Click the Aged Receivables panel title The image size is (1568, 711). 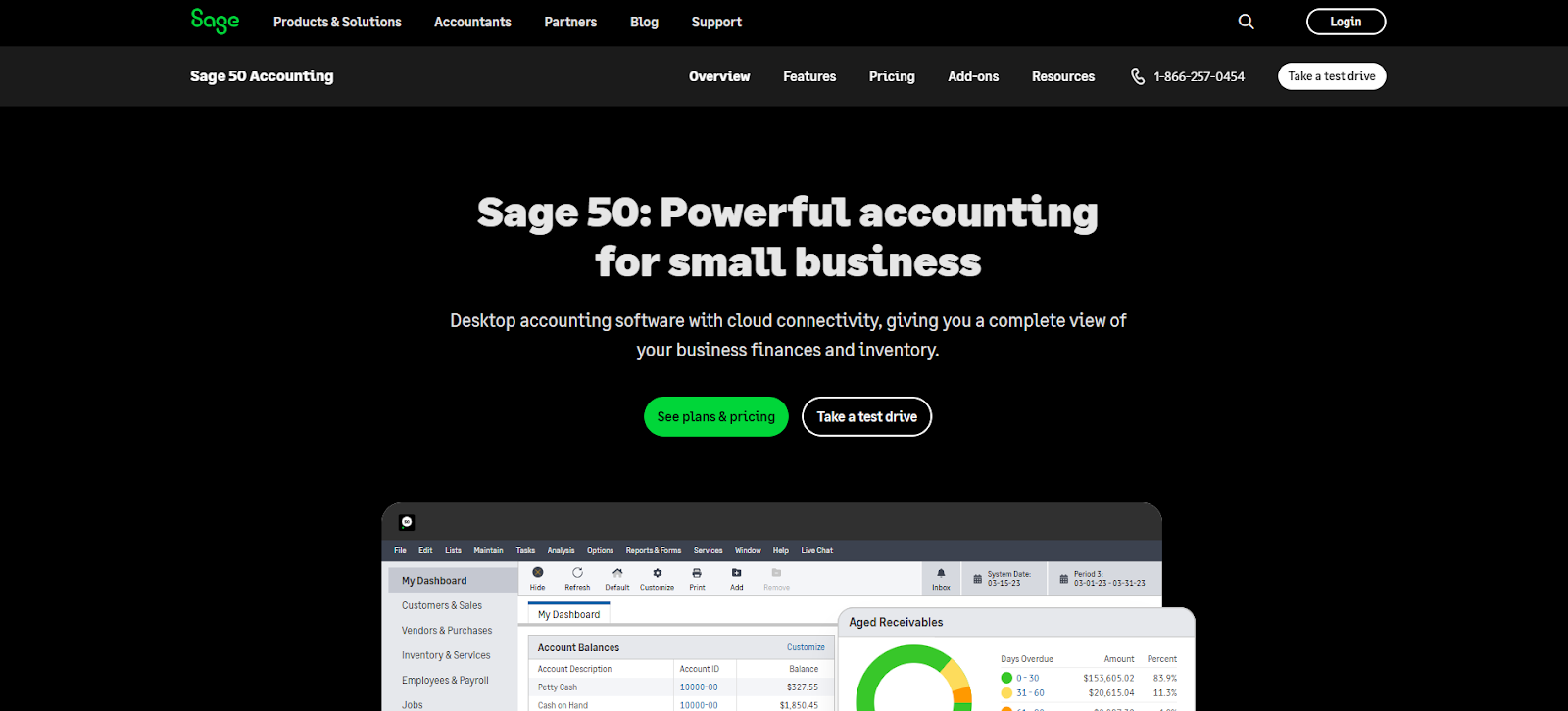pos(896,622)
